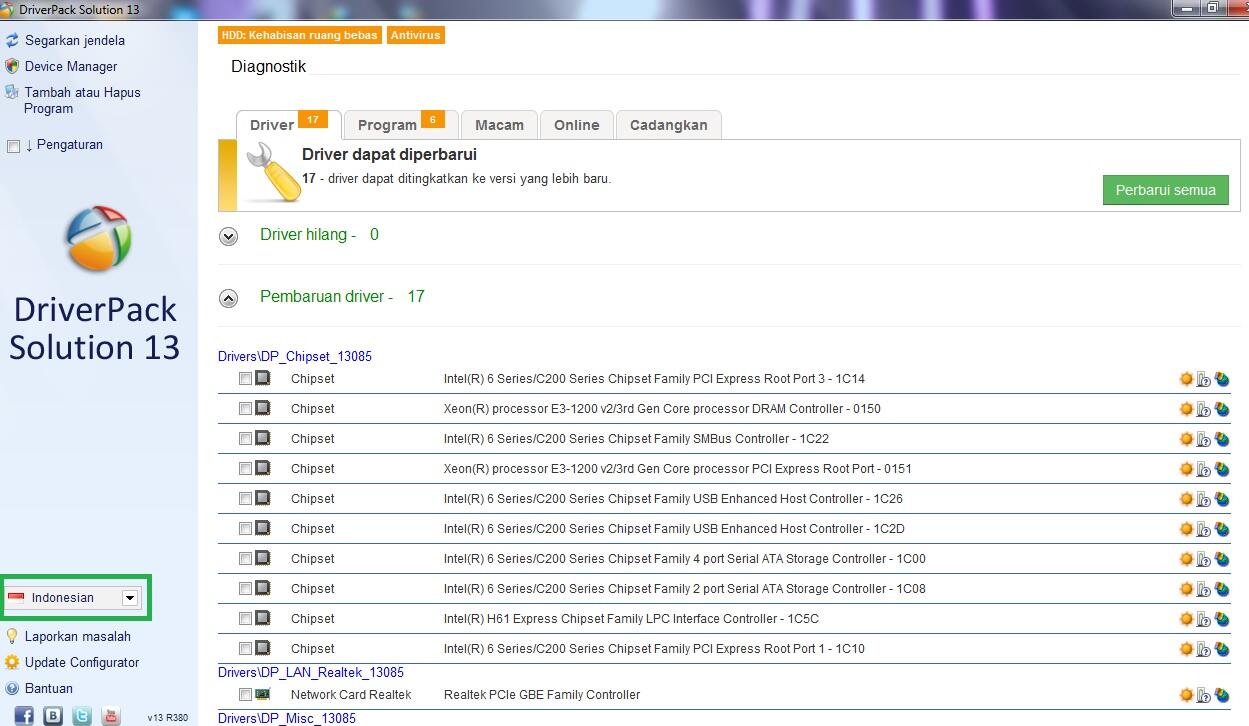Image resolution: width=1249 pixels, height=726 pixels.
Task: Click the globe icon for SMBus Controller - 1C22
Action: pos(1221,440)
